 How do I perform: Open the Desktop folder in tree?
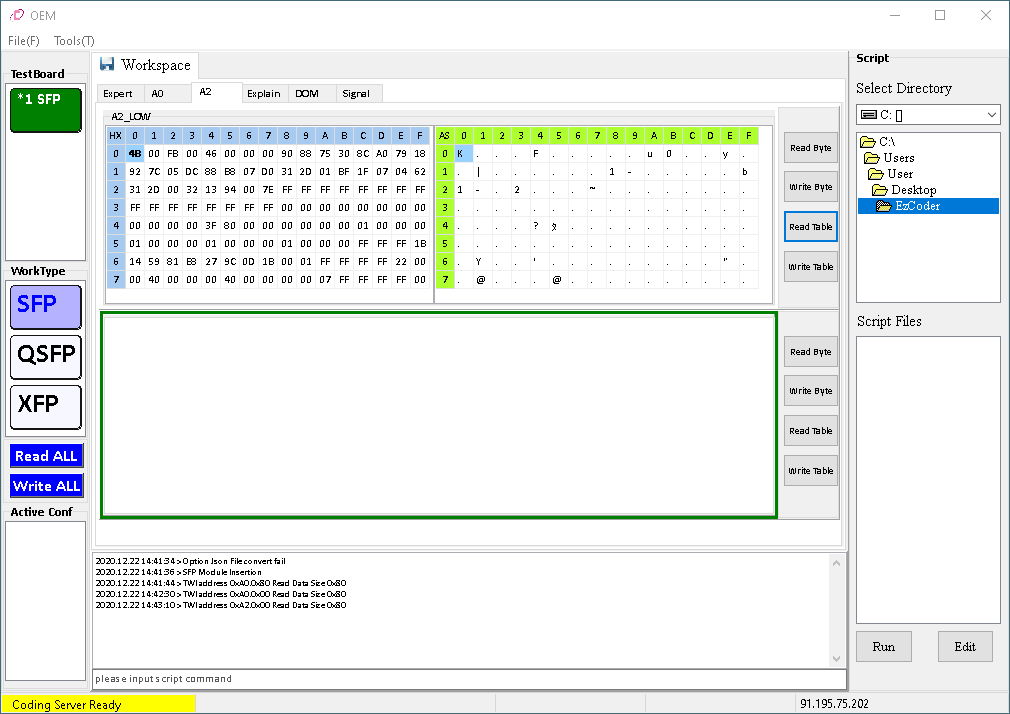click(913, 190)
